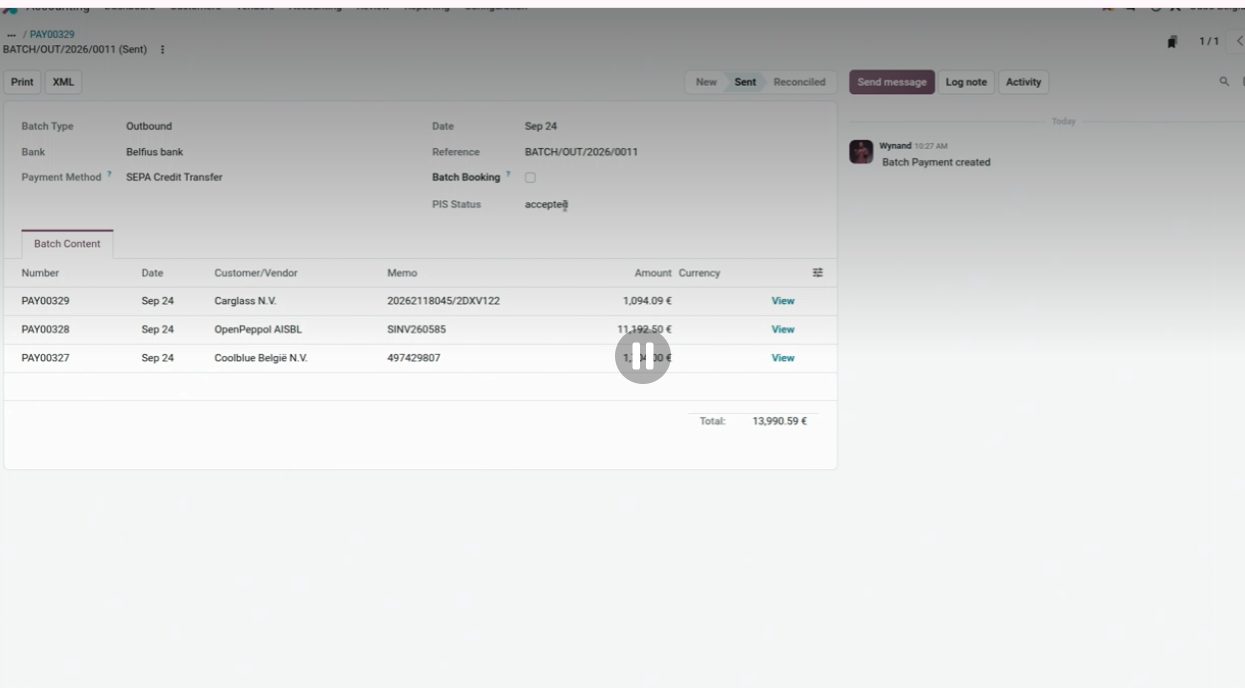Open the PAY00329 breadcrumb link
Screen dimensions: 1245x688
click(x=52, y=35)
